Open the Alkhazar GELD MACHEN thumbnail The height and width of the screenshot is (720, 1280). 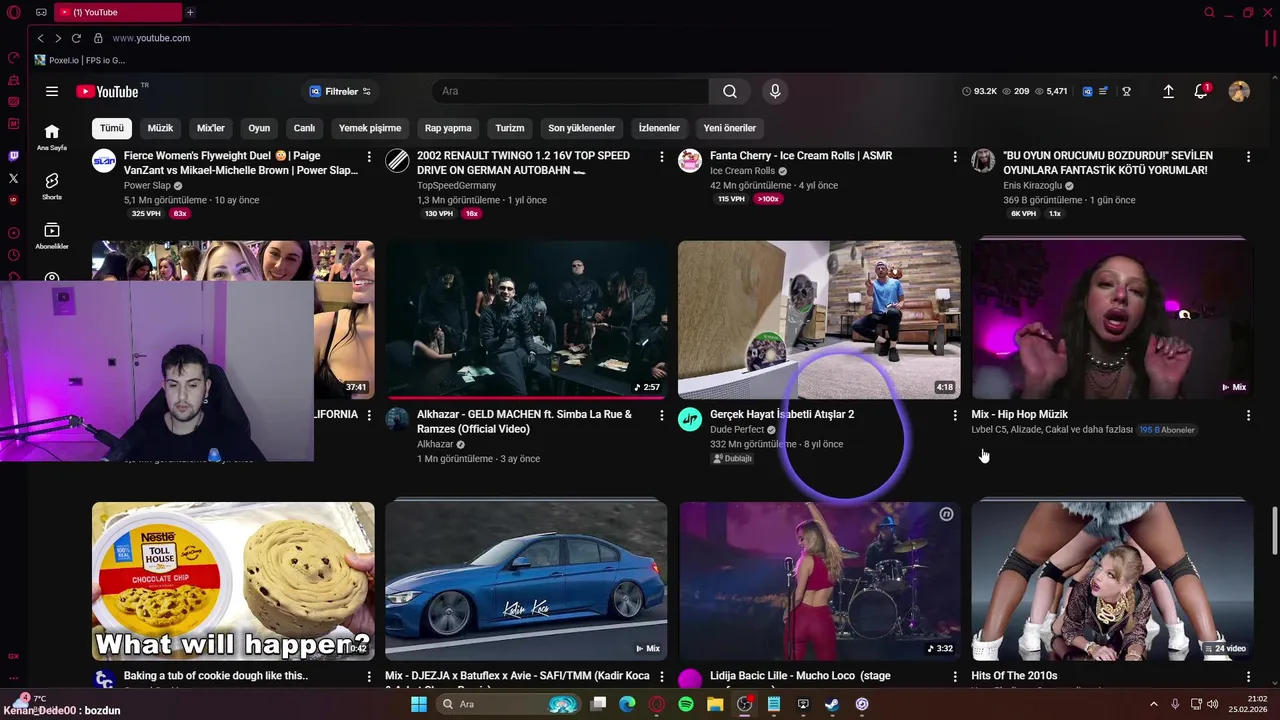click(526, 319)
